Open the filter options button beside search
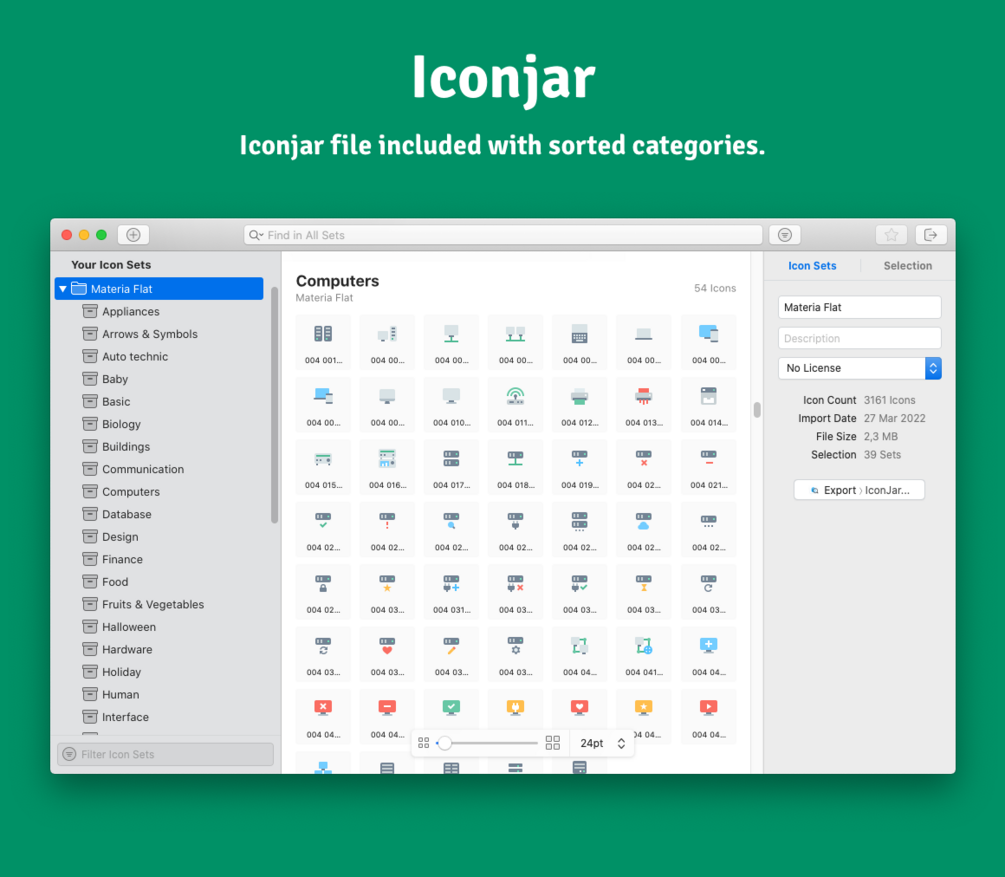The height and width of the screenshot is (877, 1005). (x=785, y=235)
